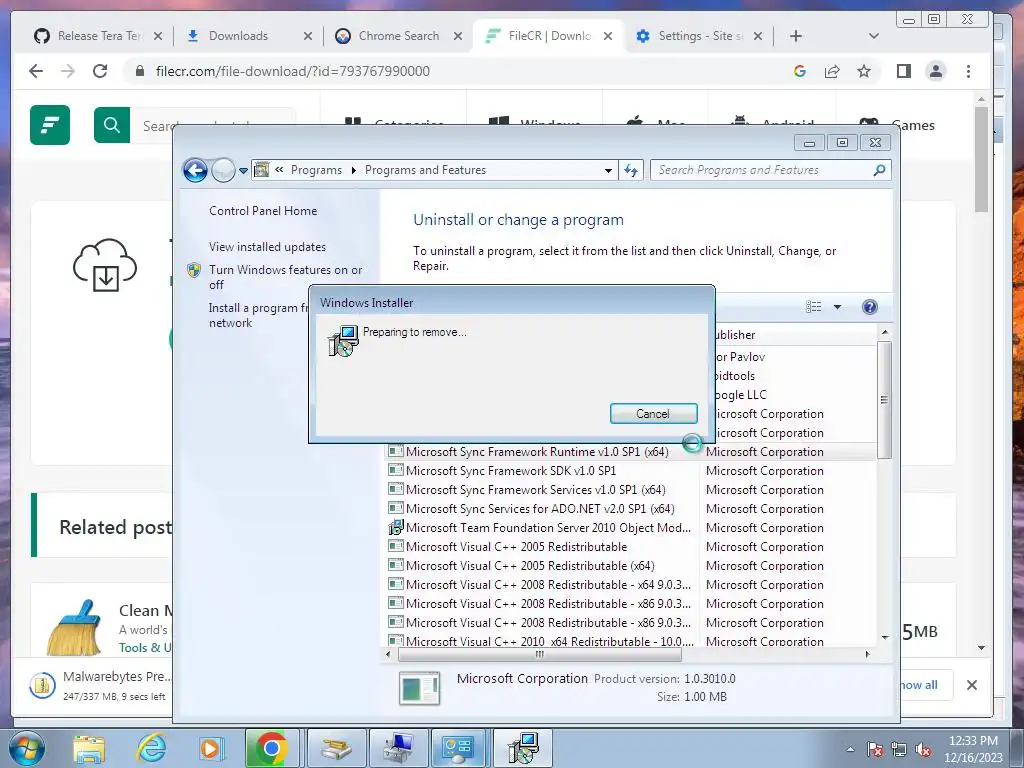Select Microsoft Visual C++ 2005 Redistributable (x64)
Viewport: 1024px width, 768px height.
coord(530,566)
